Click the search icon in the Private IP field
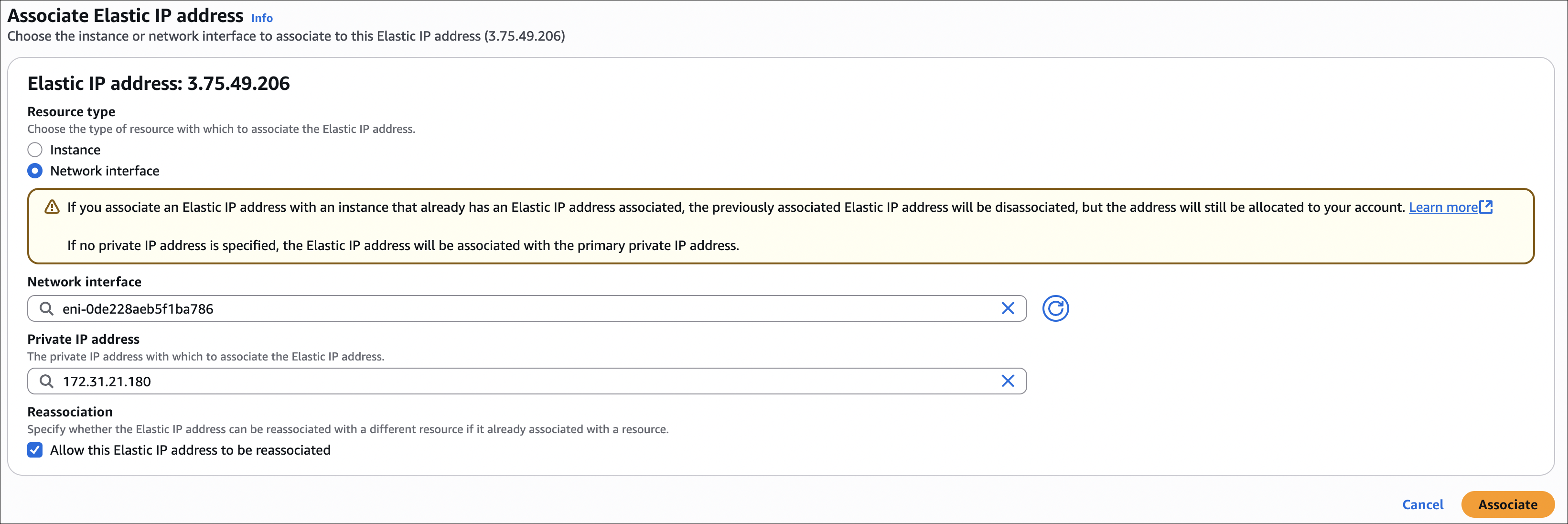Image resolution: width=1568 pixels, height=524 pixels. pos(46,382)
